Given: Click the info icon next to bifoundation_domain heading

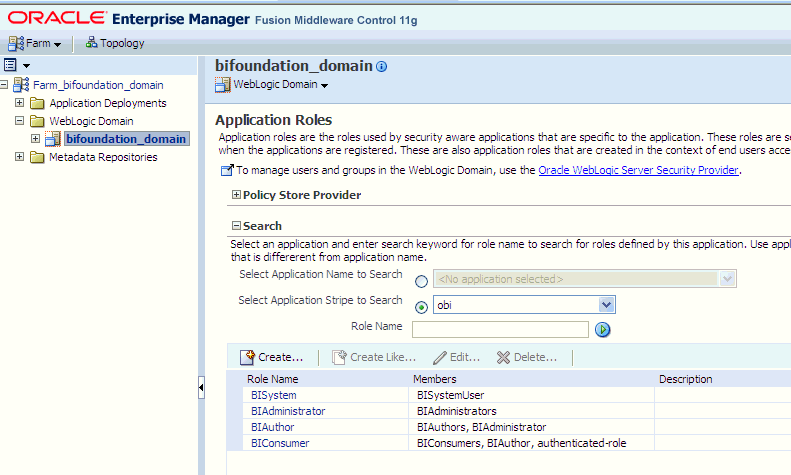Looking at the screenshot, I should point(382,67).
